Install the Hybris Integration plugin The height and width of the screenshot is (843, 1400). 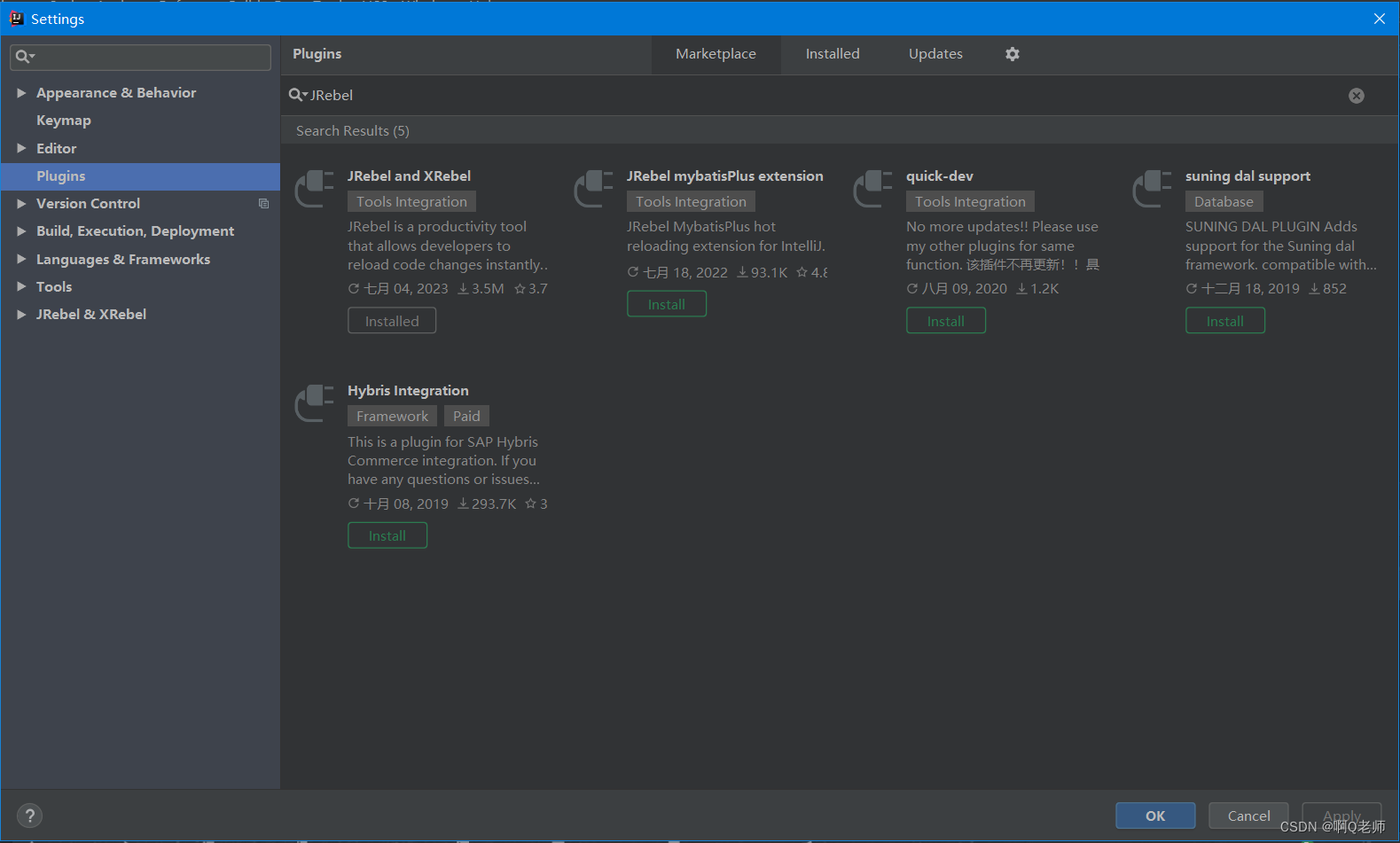[x=387, y=535]
